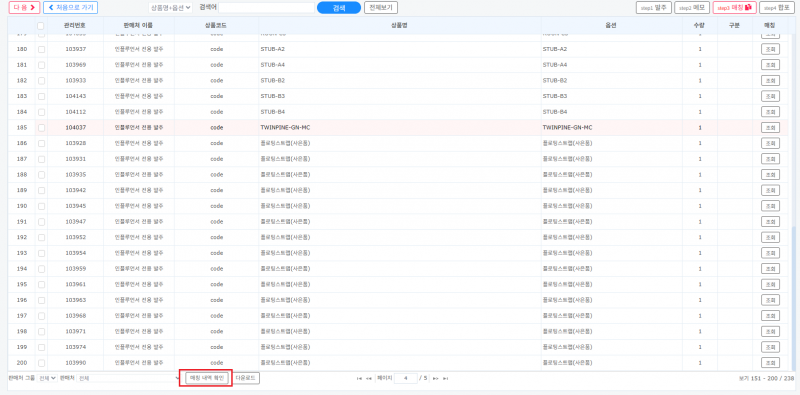Click the blue 검색 button
Screen dimensions: 800x395
pyautogui.click(x=339, y=8)
